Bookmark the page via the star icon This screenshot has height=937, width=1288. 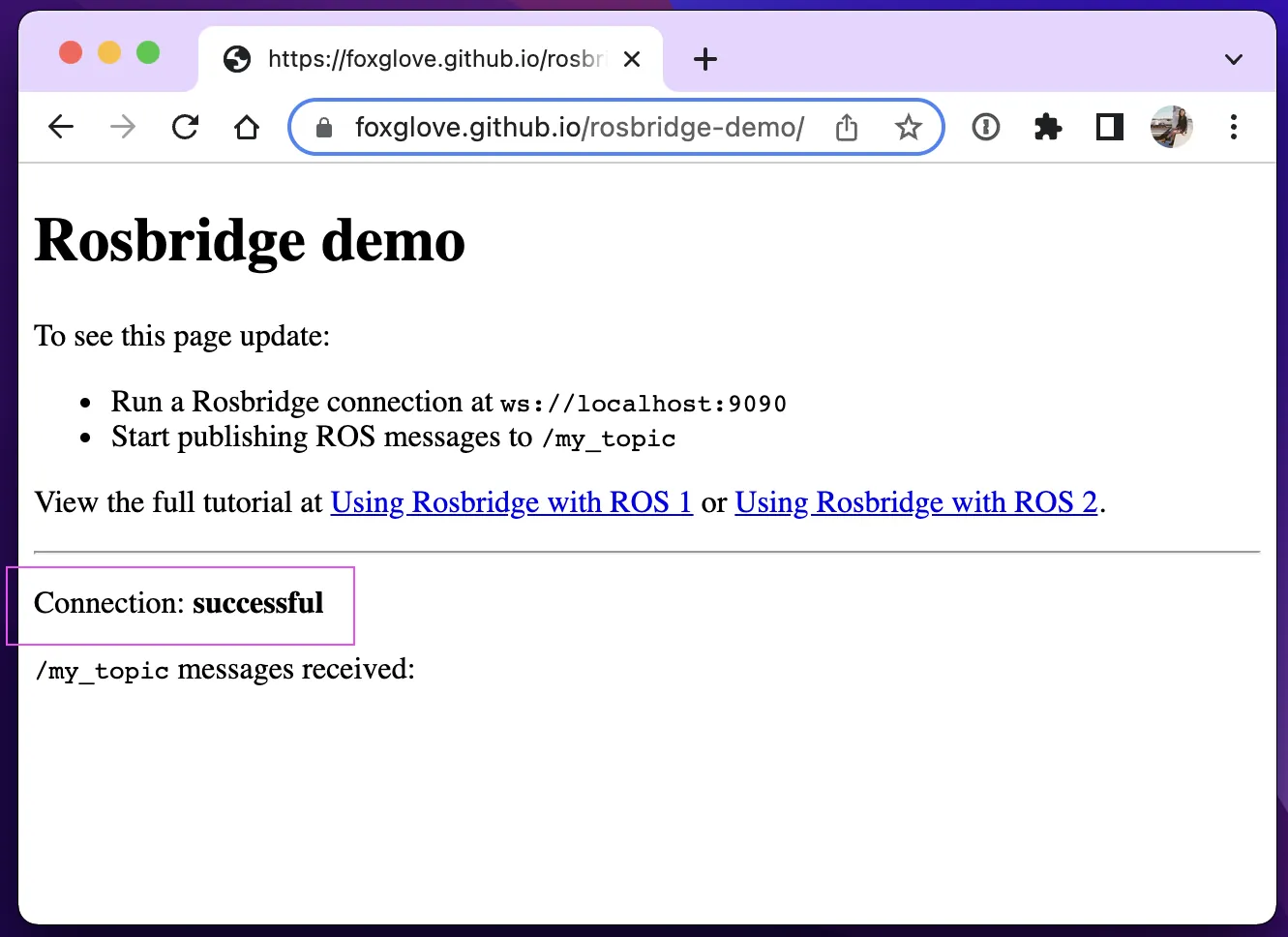coord(908,127)
